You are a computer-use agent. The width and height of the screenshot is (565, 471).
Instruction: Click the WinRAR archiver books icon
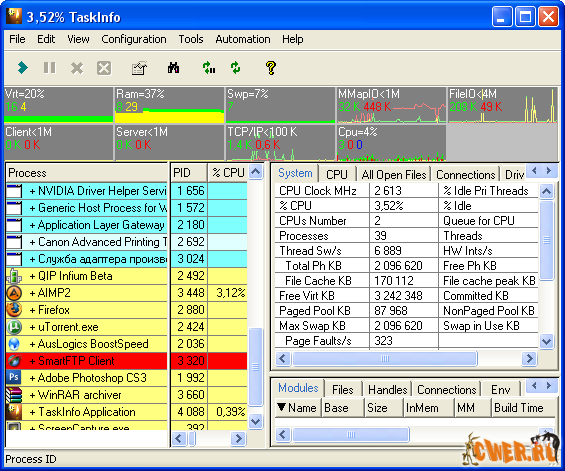point(14,395)
